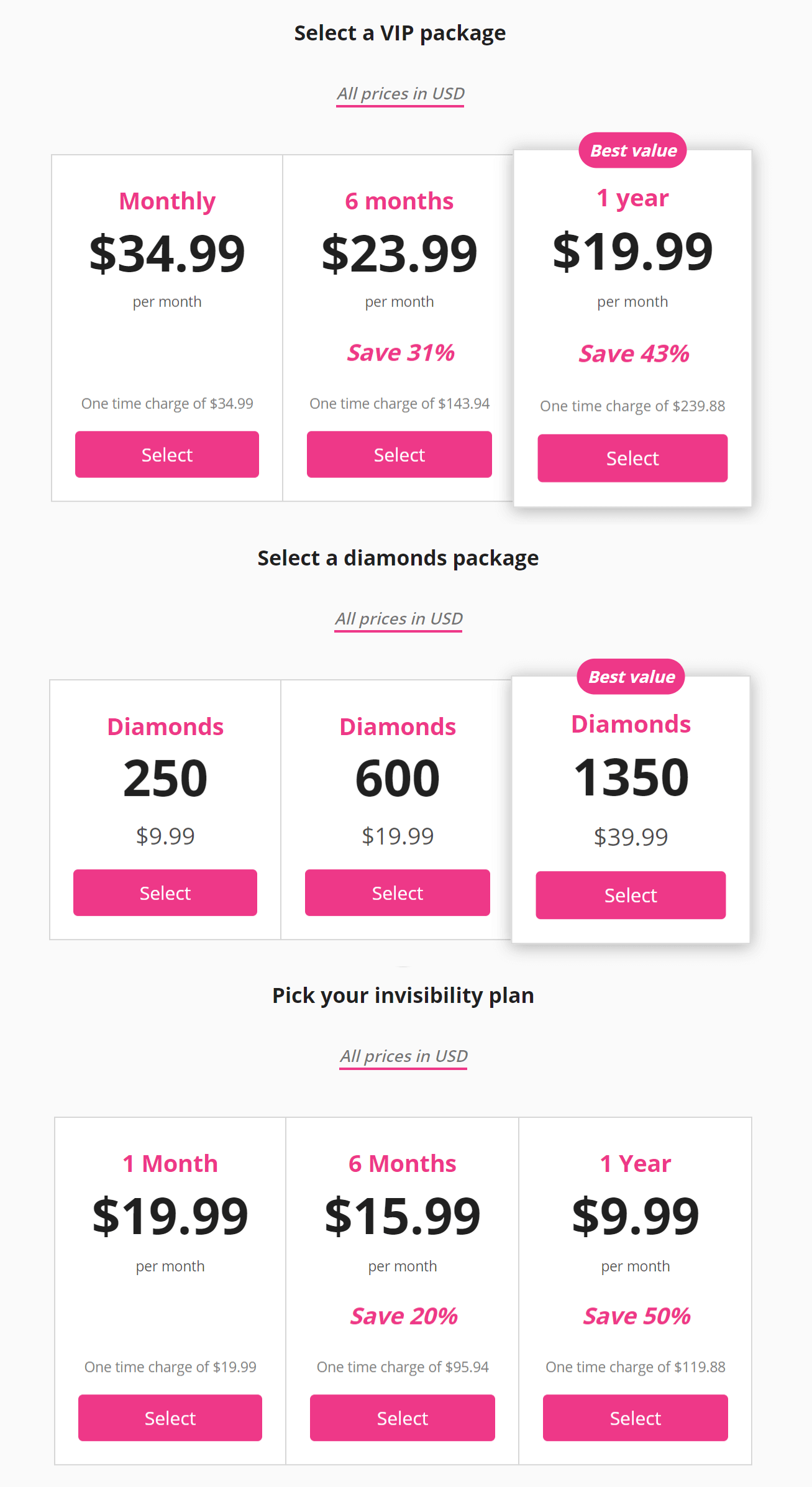Click the 'Save 50%' text on 1 Year invisibility
The width and height of the screenshot is (812, 1487).
coord(636,1315)
